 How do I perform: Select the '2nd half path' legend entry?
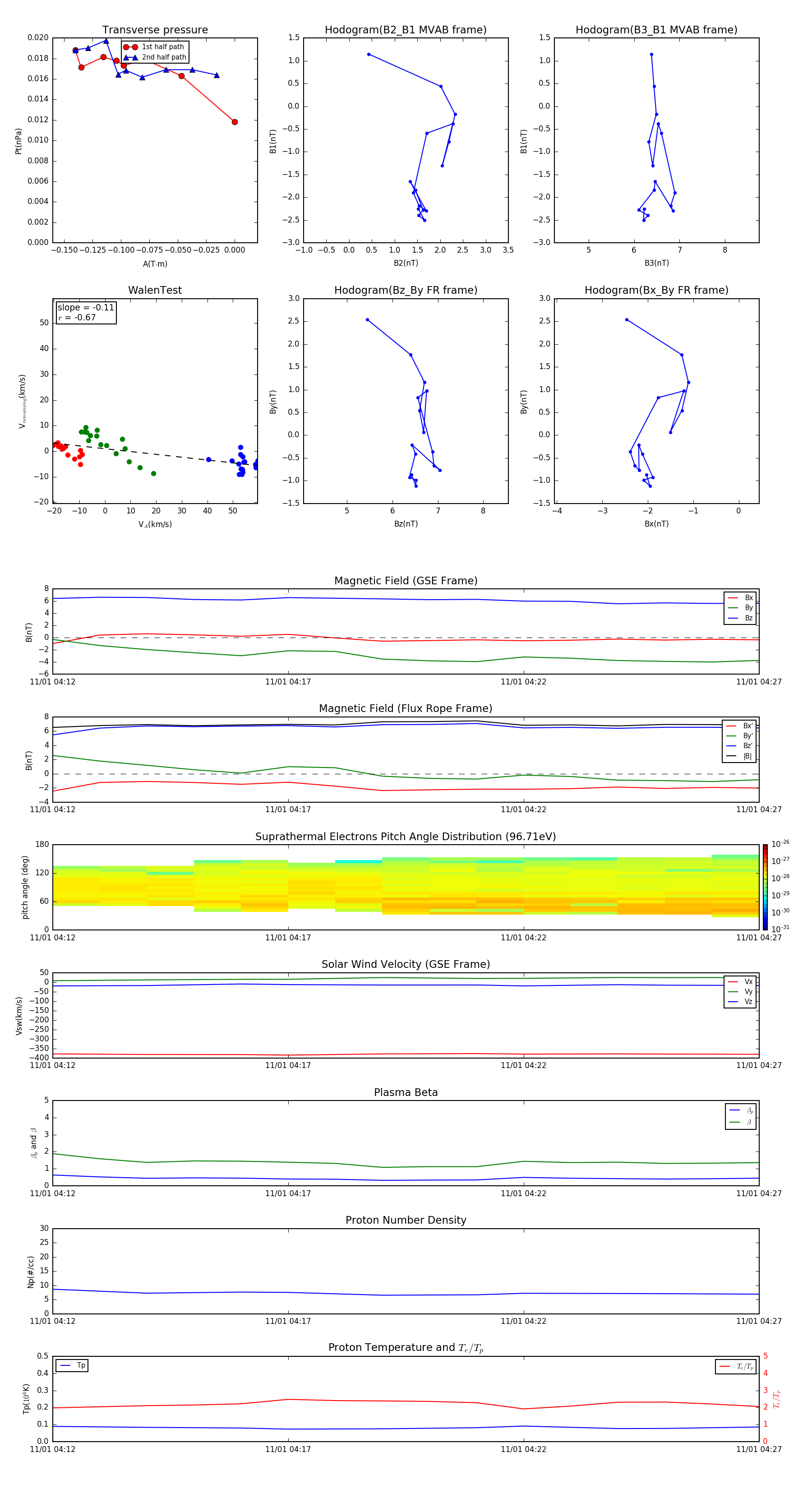(154, 57)
